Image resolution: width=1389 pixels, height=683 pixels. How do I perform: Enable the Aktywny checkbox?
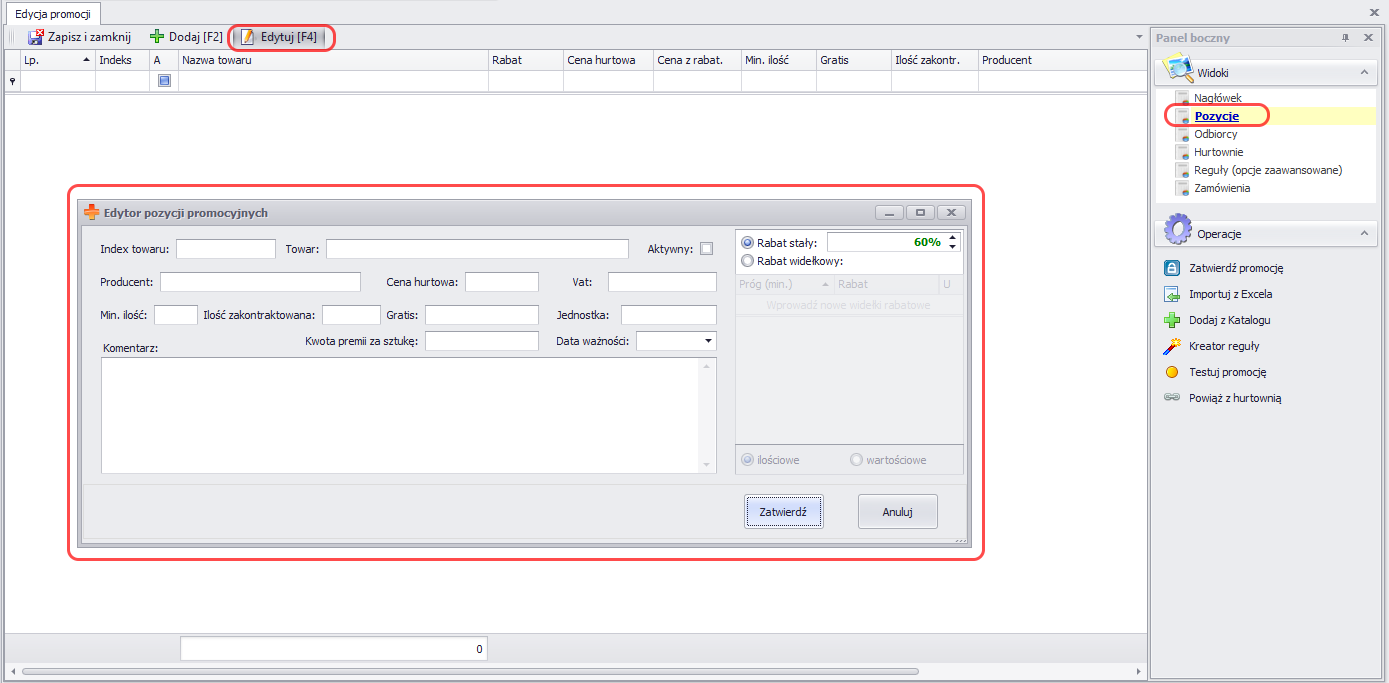click(x=707, y=249)
